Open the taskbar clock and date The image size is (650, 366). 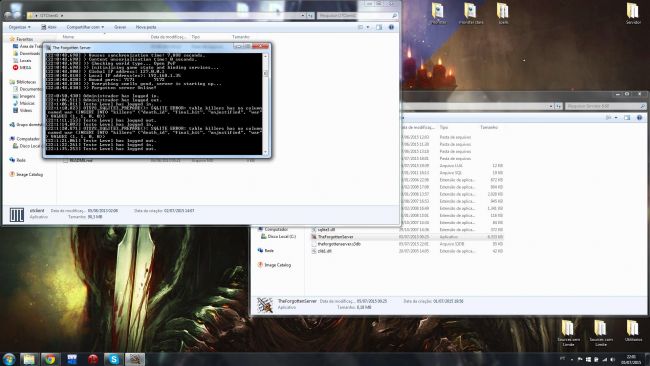(632, 359)
